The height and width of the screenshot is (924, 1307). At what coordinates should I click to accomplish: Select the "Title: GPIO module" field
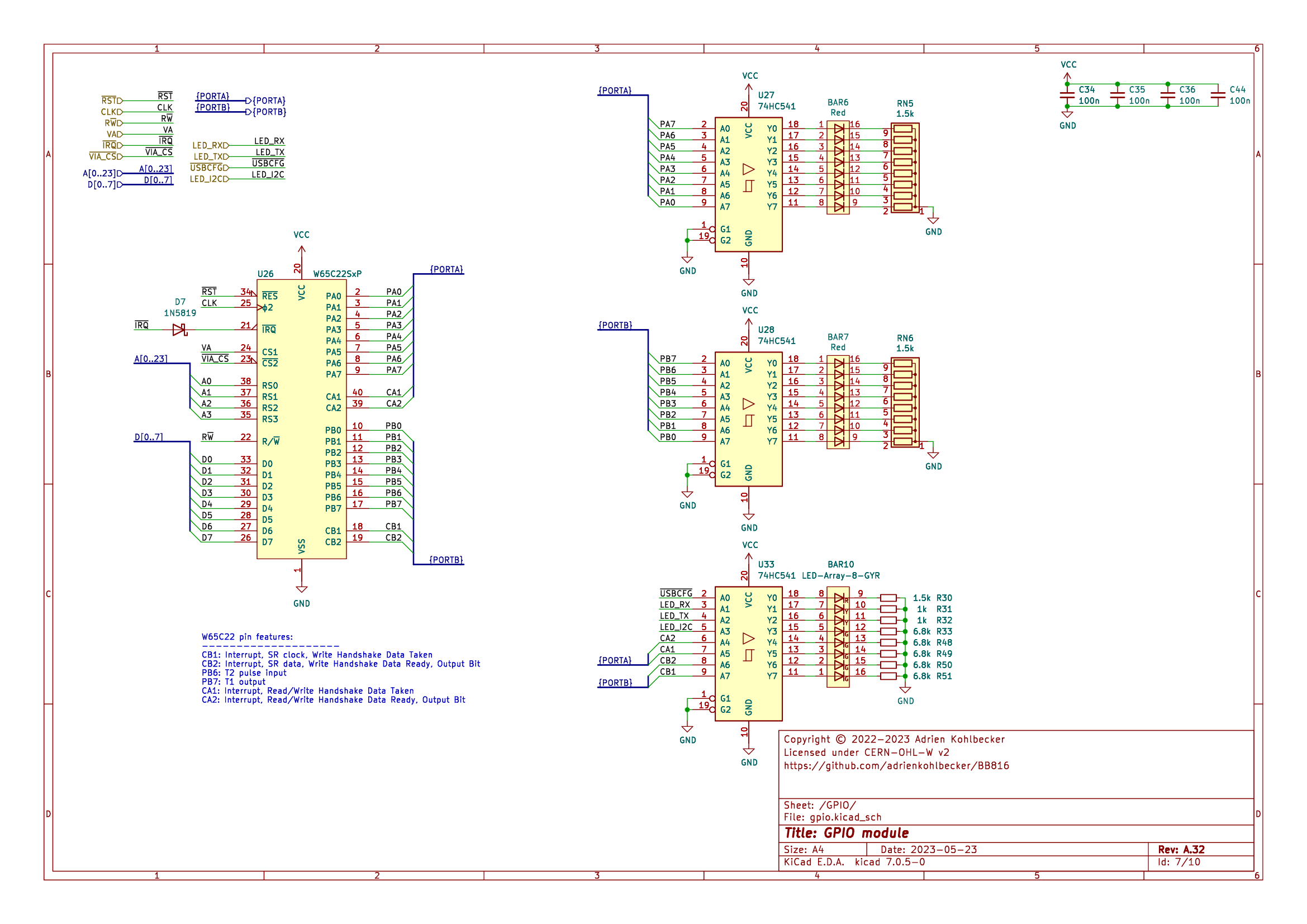coord(846,833)
